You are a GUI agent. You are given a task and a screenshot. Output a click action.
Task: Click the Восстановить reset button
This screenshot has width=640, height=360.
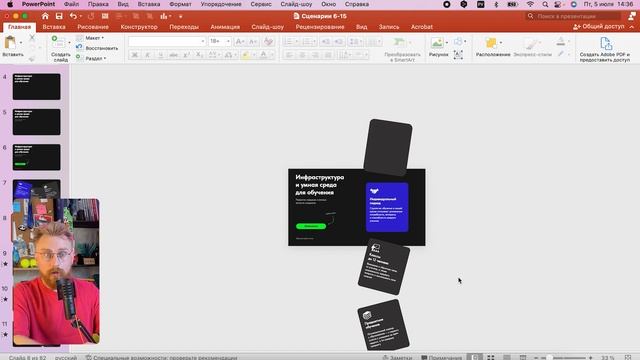tap(97, 48)
